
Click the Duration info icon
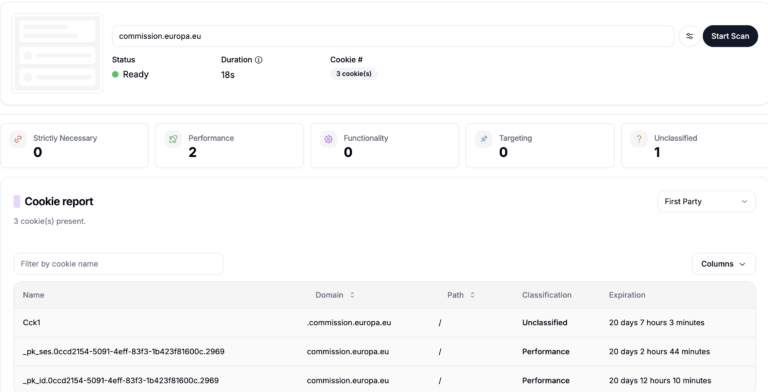(x=259, y=60)
